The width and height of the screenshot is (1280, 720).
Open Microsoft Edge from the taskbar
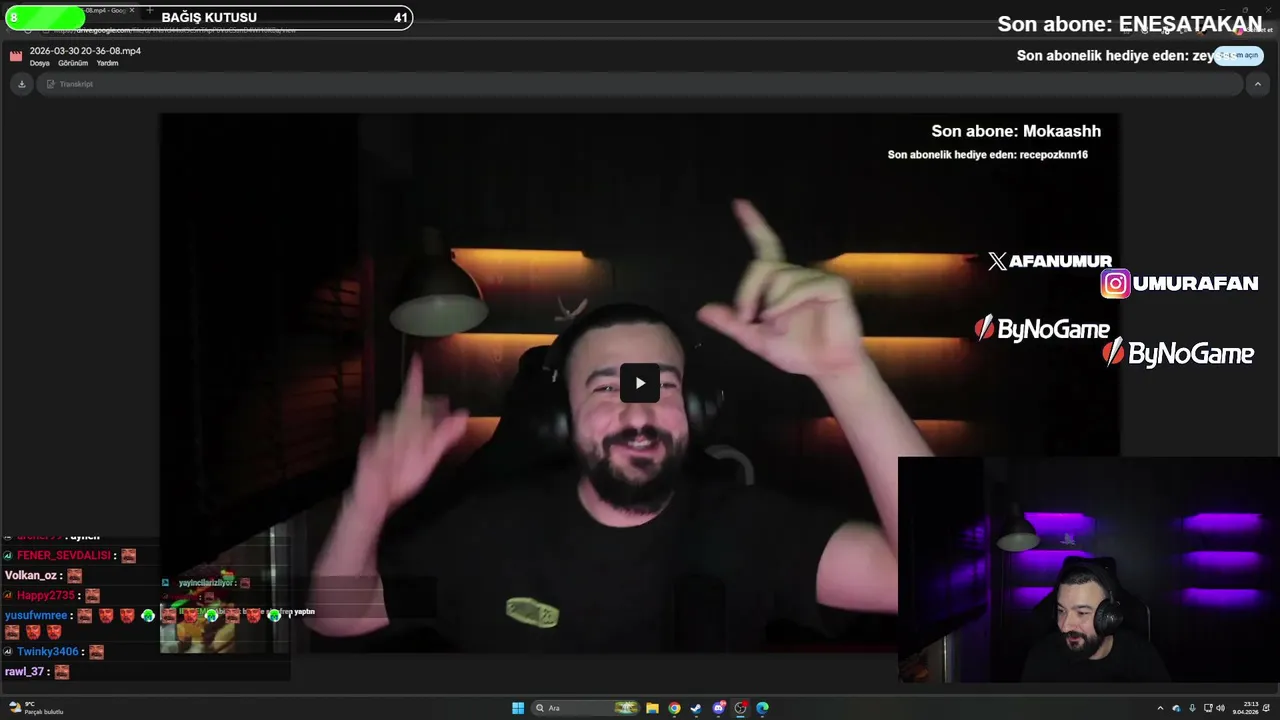pos(762,708)
